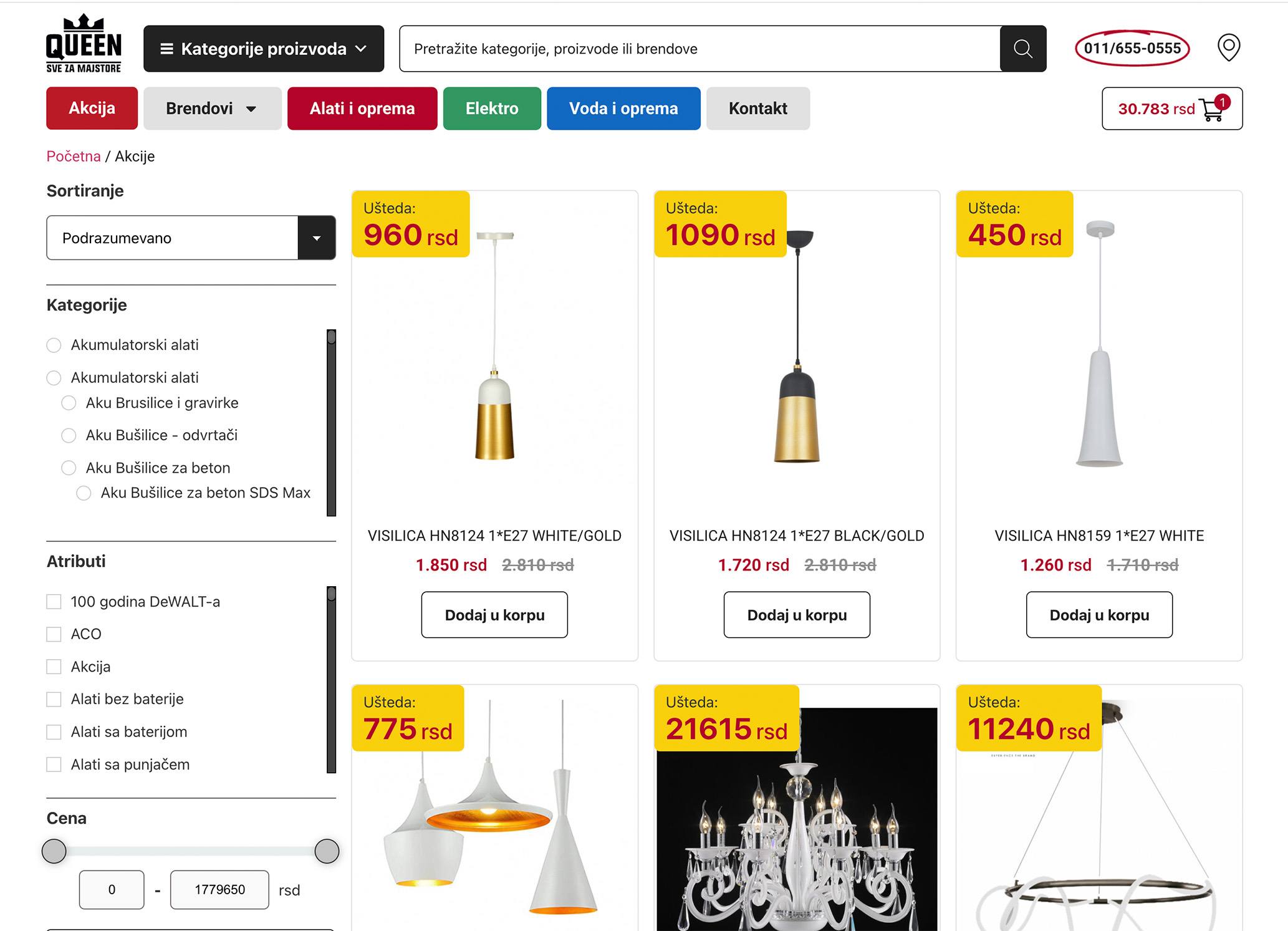Check the ACO attribute checkbox
Screen dimensions: 1288x931
(54, 634)
